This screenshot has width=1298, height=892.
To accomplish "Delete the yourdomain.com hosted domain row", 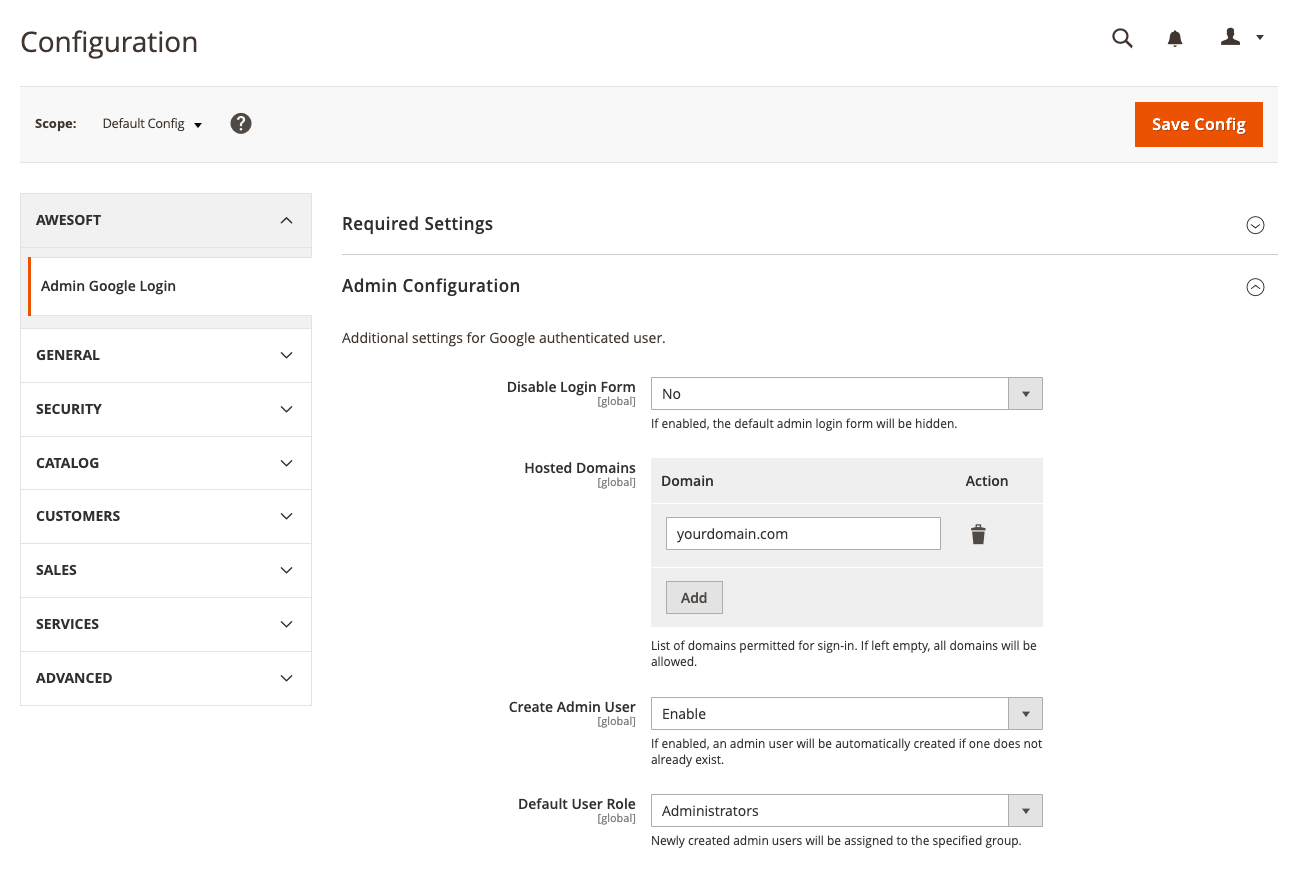I will (978, 534).
